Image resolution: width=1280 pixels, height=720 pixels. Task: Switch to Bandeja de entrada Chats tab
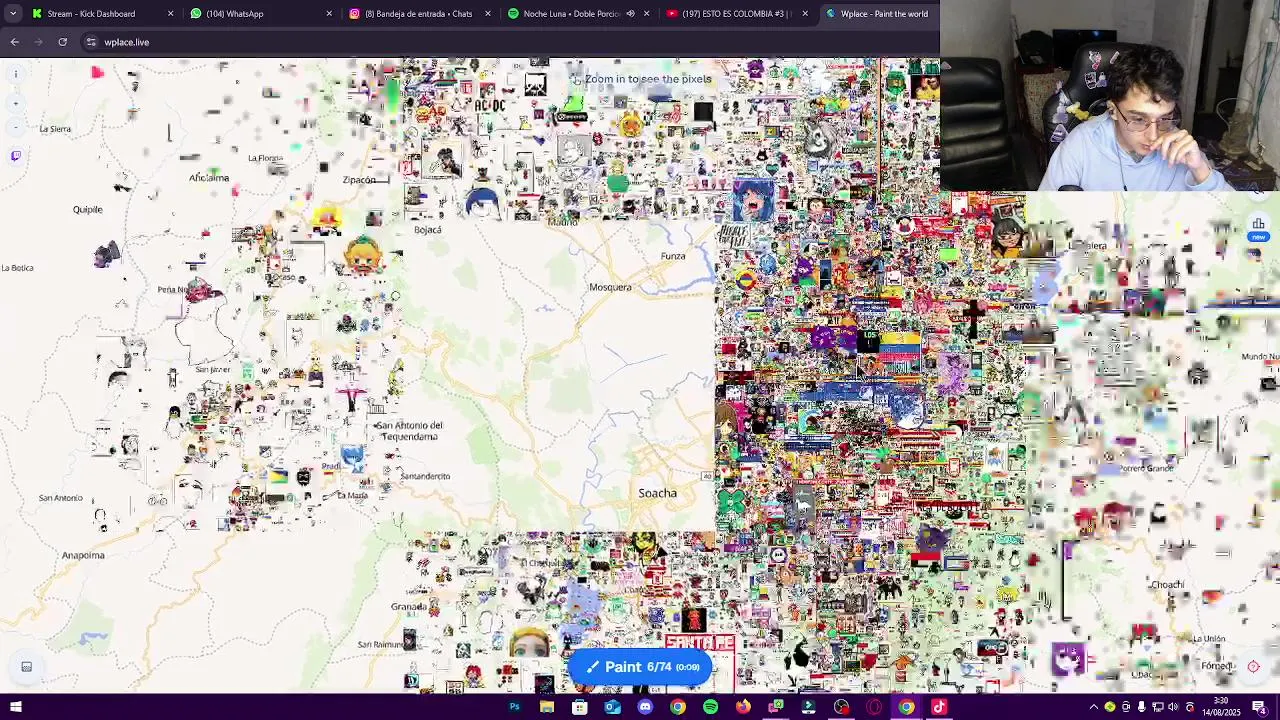click(420, 14)
